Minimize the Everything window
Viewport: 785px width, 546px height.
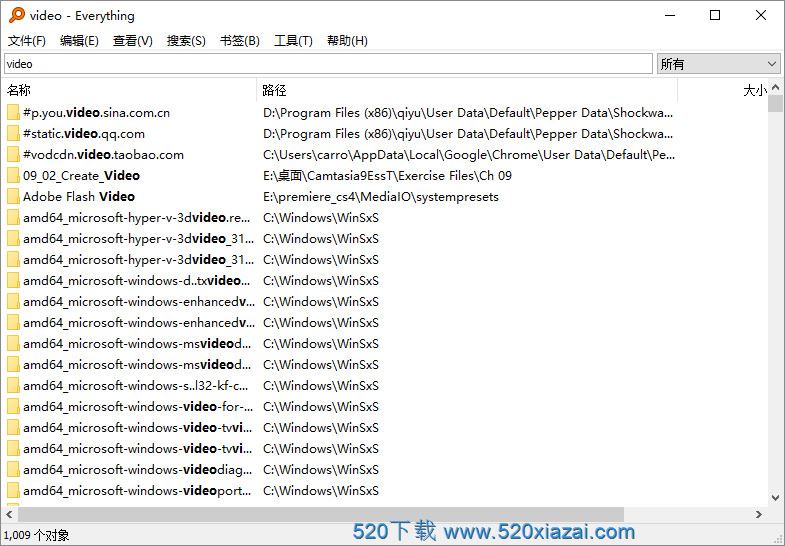pos(670,16)
